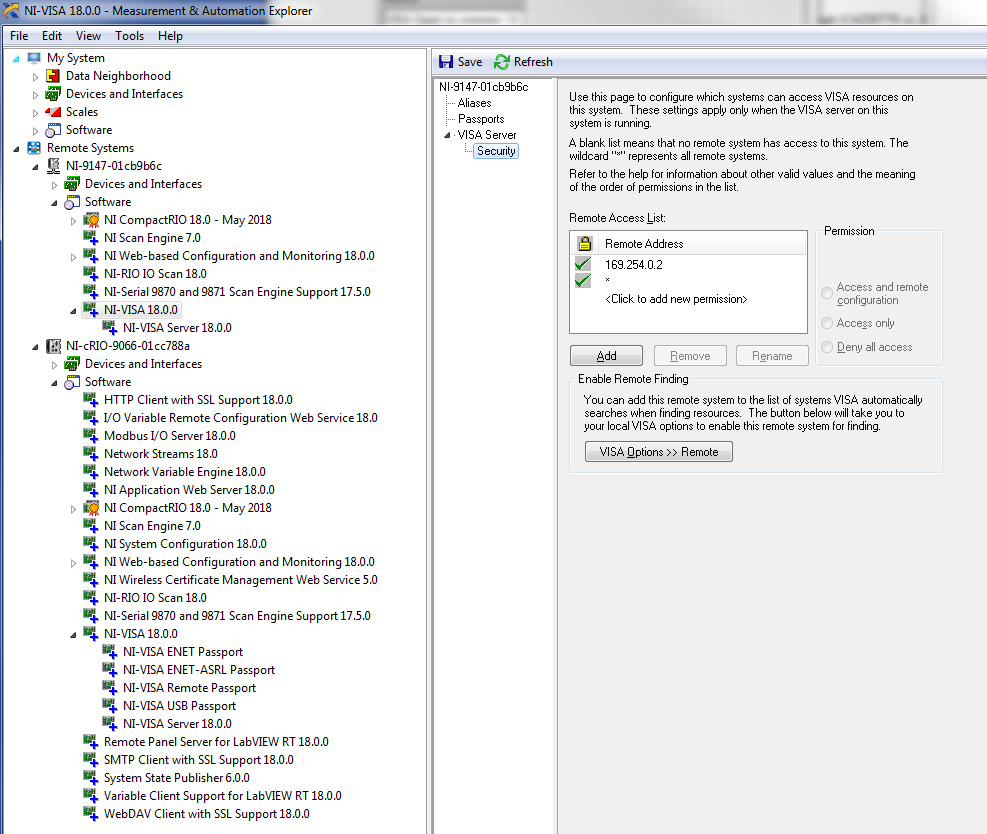Collapse the Remote Systems node
The width and height of the screenshot is (987, 834).
point(16,149)
